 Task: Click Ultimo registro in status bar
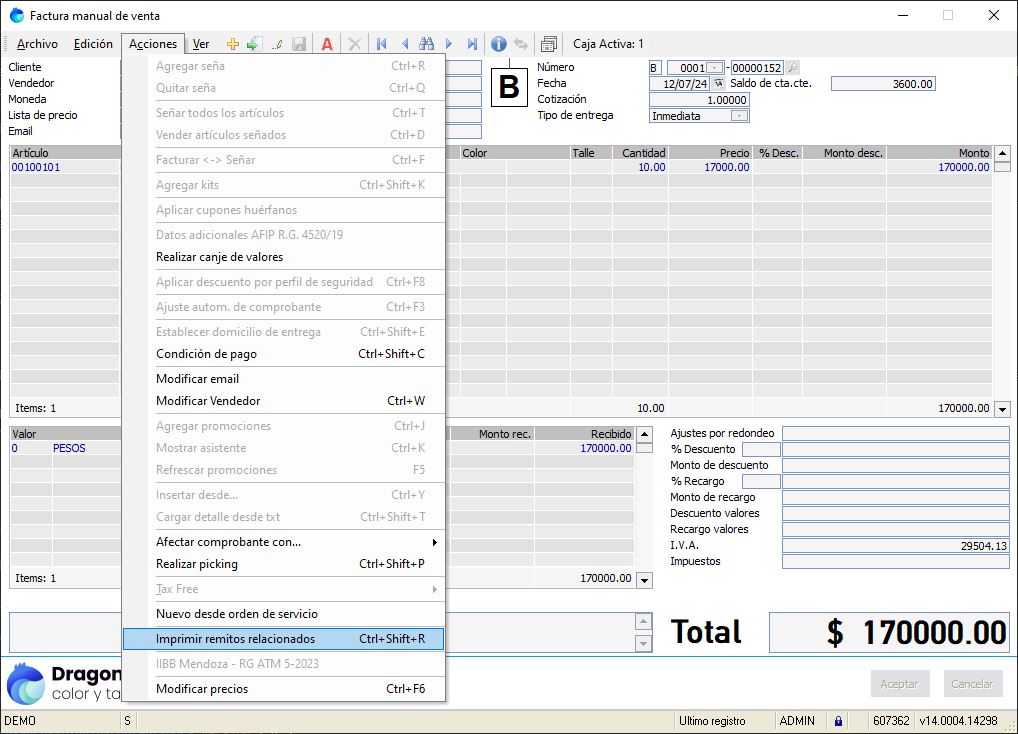(712, 721)
